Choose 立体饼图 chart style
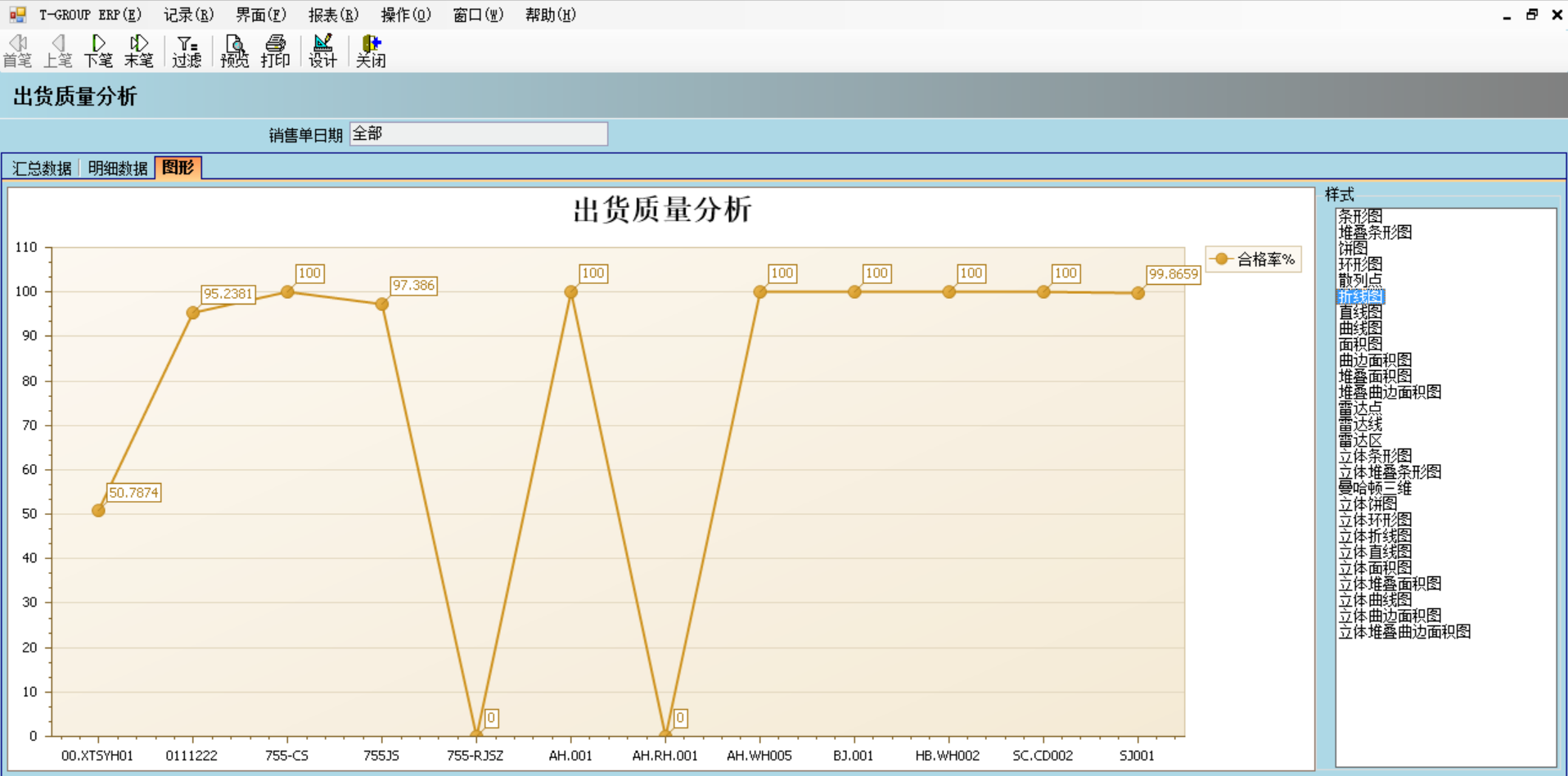This screenshot has height=776, width=1568. [1367, 504]
